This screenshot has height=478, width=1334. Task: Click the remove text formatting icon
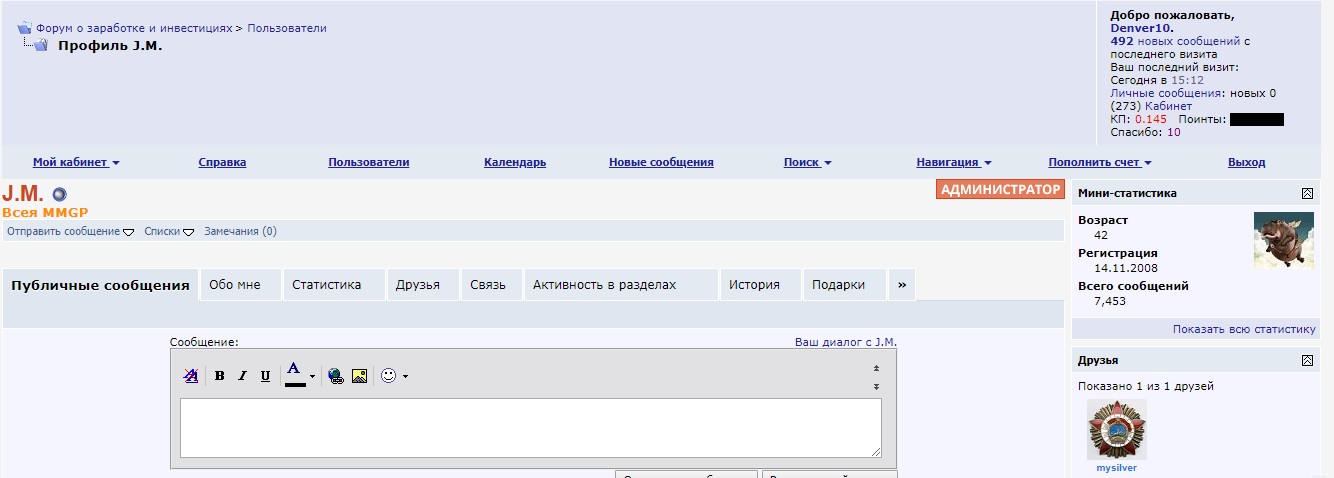point(191,376)
